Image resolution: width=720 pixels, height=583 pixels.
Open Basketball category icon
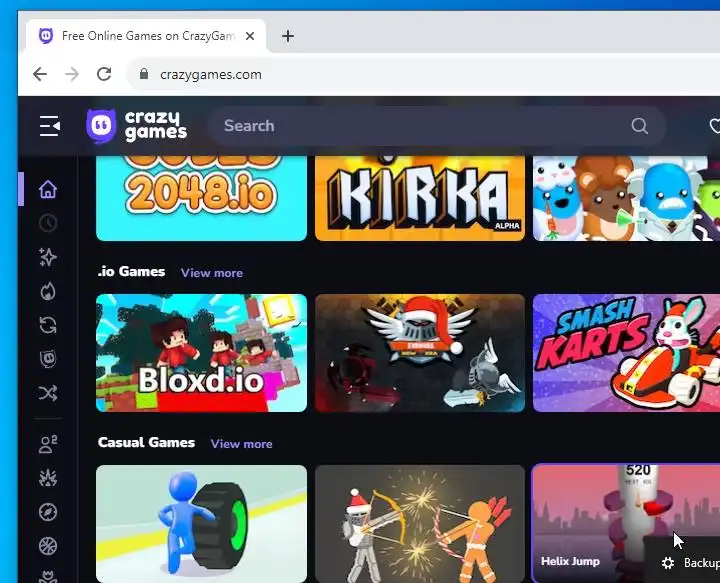pos(48,546)
